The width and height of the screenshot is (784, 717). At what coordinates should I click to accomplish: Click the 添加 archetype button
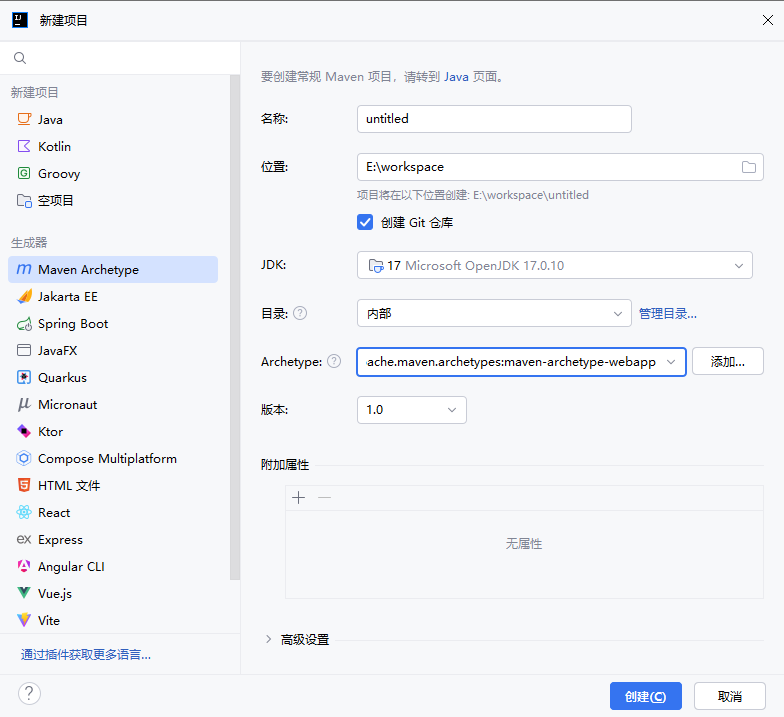pos(727,361)
